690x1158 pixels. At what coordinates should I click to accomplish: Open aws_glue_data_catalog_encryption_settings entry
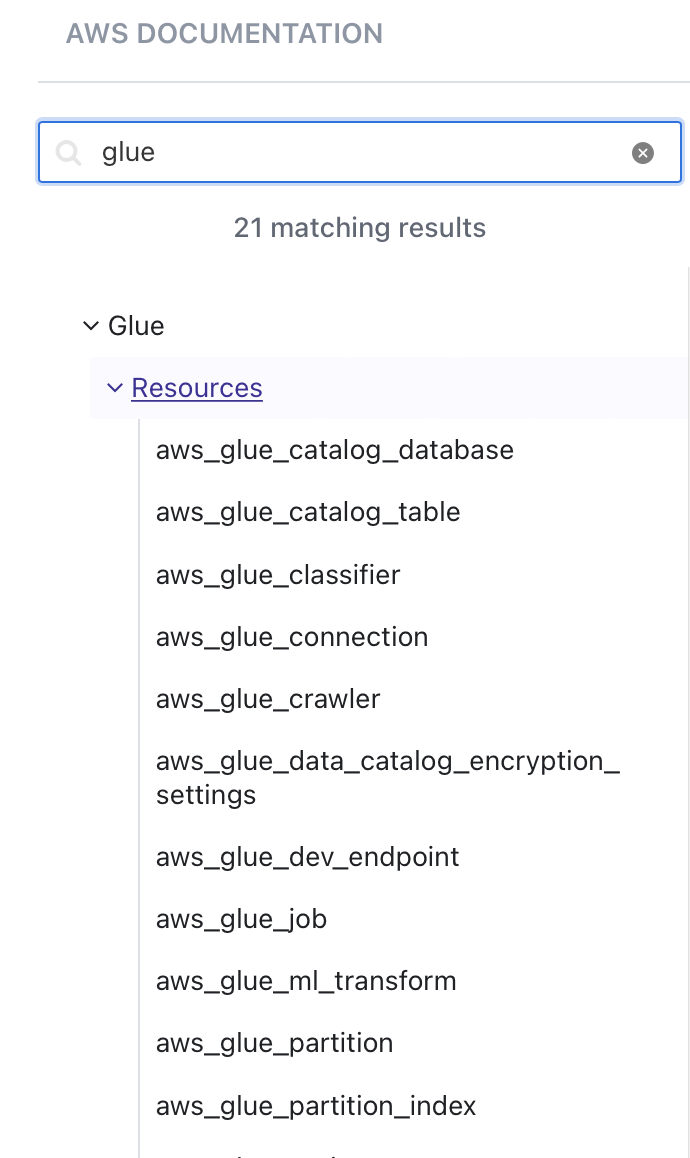point(388,778)
